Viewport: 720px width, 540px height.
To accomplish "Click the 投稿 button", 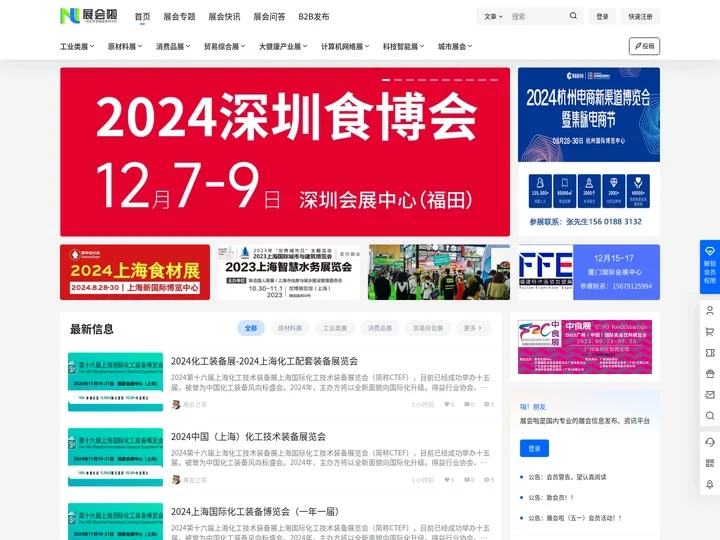I will (644, 46).
